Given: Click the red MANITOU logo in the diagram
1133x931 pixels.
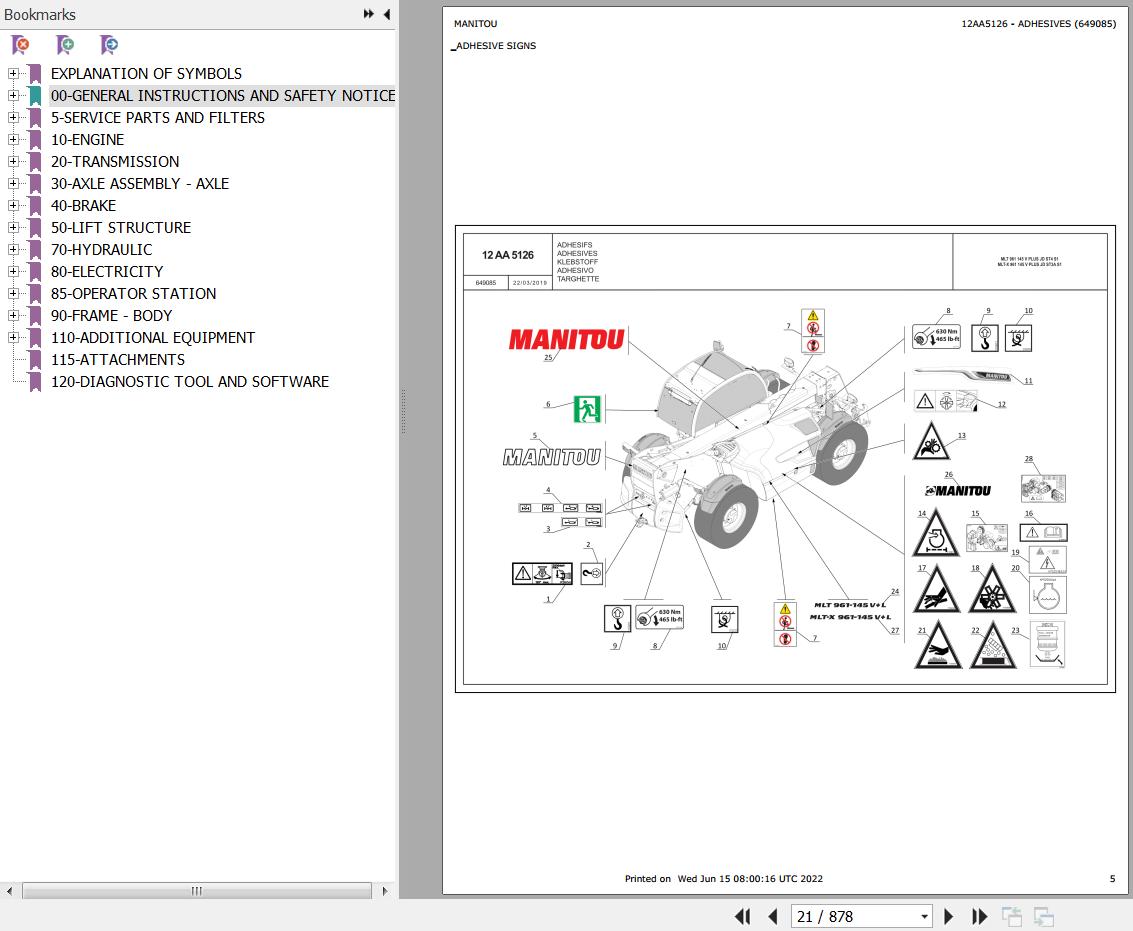Looking at the screenshot, I should point(566,339).
